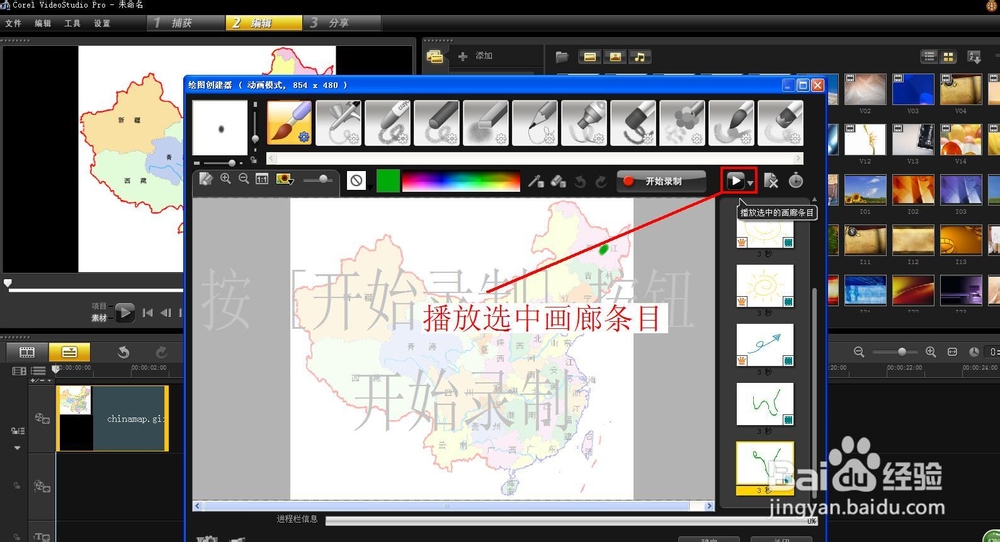This screenshot has width=1000, height=542.
Task: Play the preview in main window
Action: [x=124, y=312]
